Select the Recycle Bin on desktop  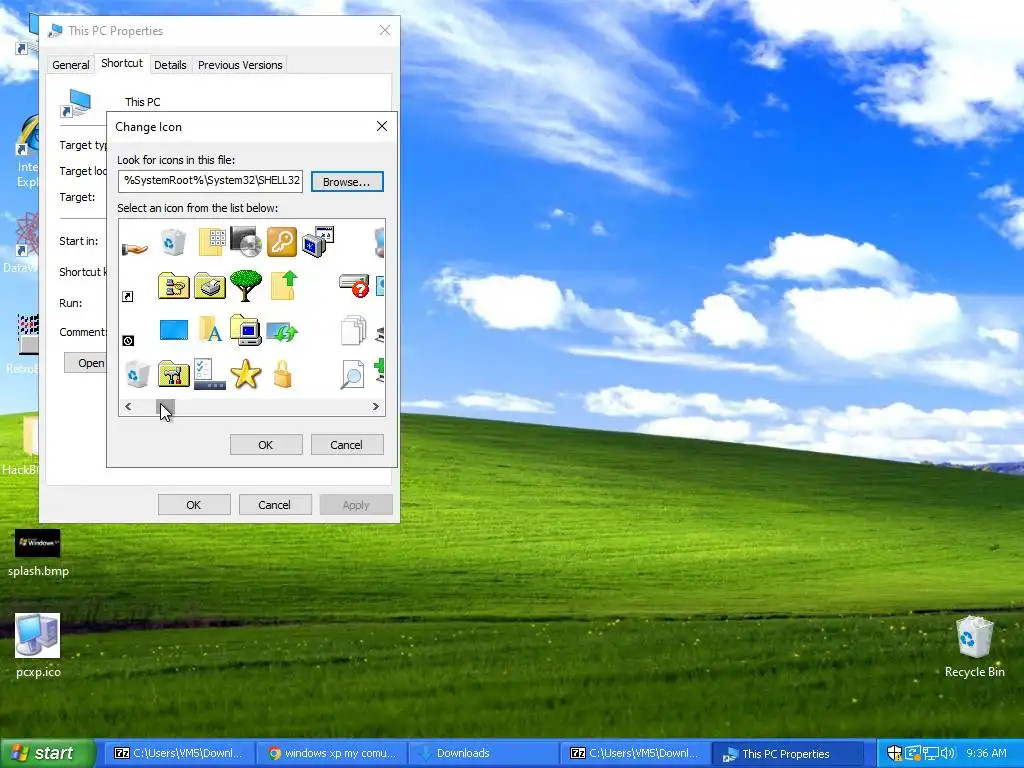(x=974, y=647)
